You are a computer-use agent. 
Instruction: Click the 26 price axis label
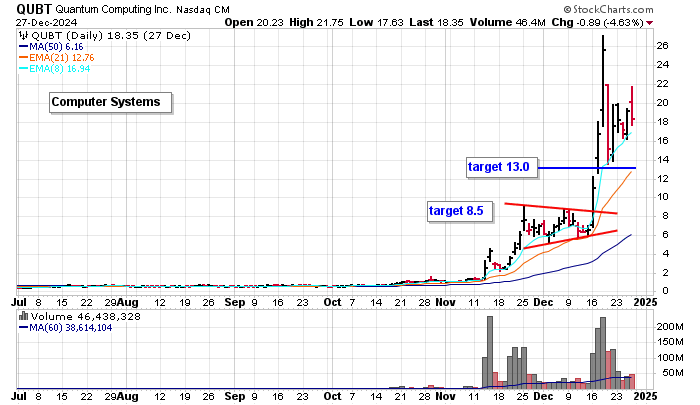tap(662, 46)
